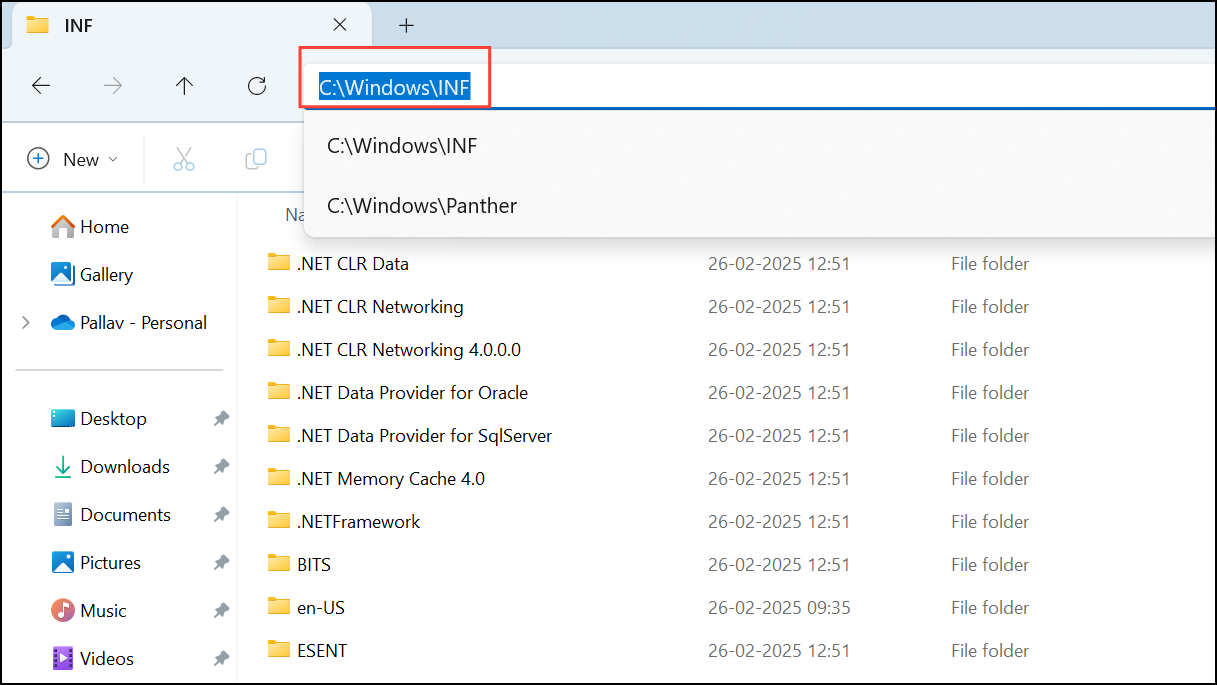Viewport: 1217px width, 685px height.
Task: Click the BITS folder icon
Action: [x=278, y=564]
